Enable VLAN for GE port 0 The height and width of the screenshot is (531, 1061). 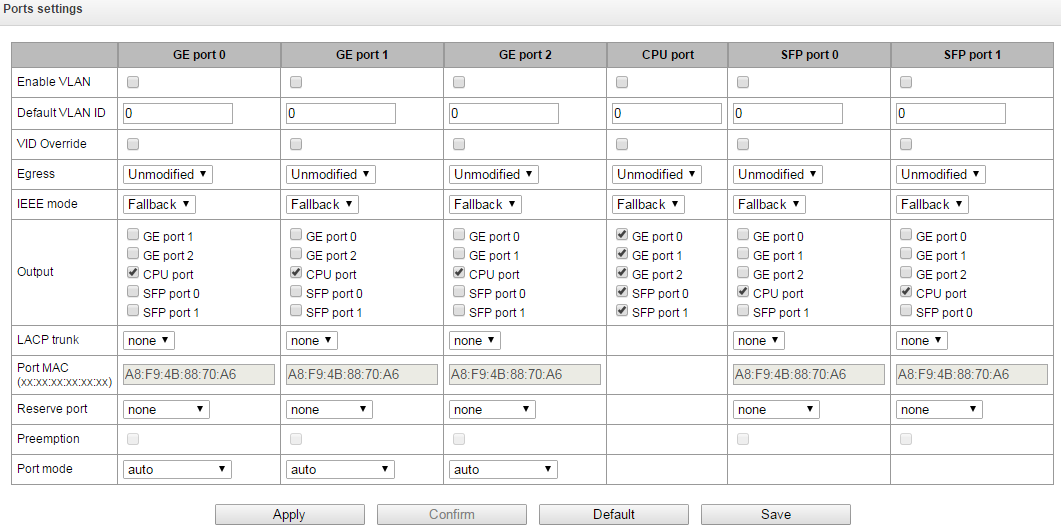(x=133, y=82)
